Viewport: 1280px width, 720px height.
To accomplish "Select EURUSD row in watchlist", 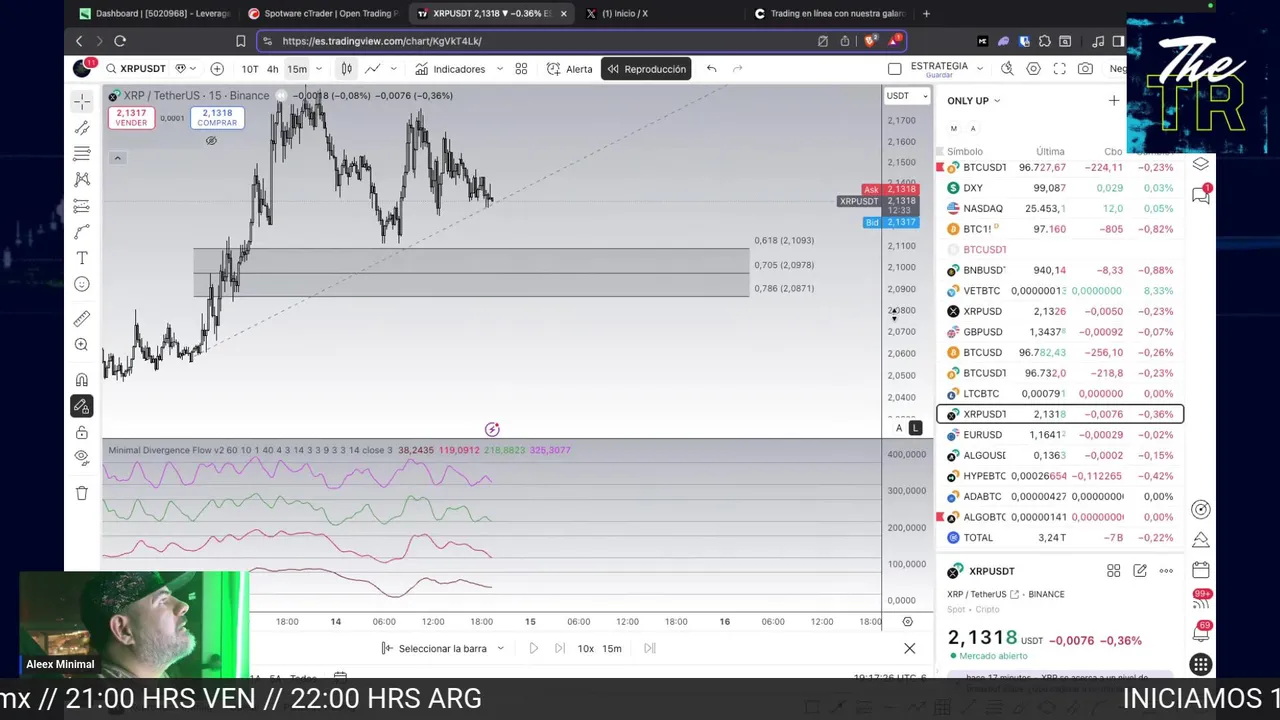I will coord(1060,435).
